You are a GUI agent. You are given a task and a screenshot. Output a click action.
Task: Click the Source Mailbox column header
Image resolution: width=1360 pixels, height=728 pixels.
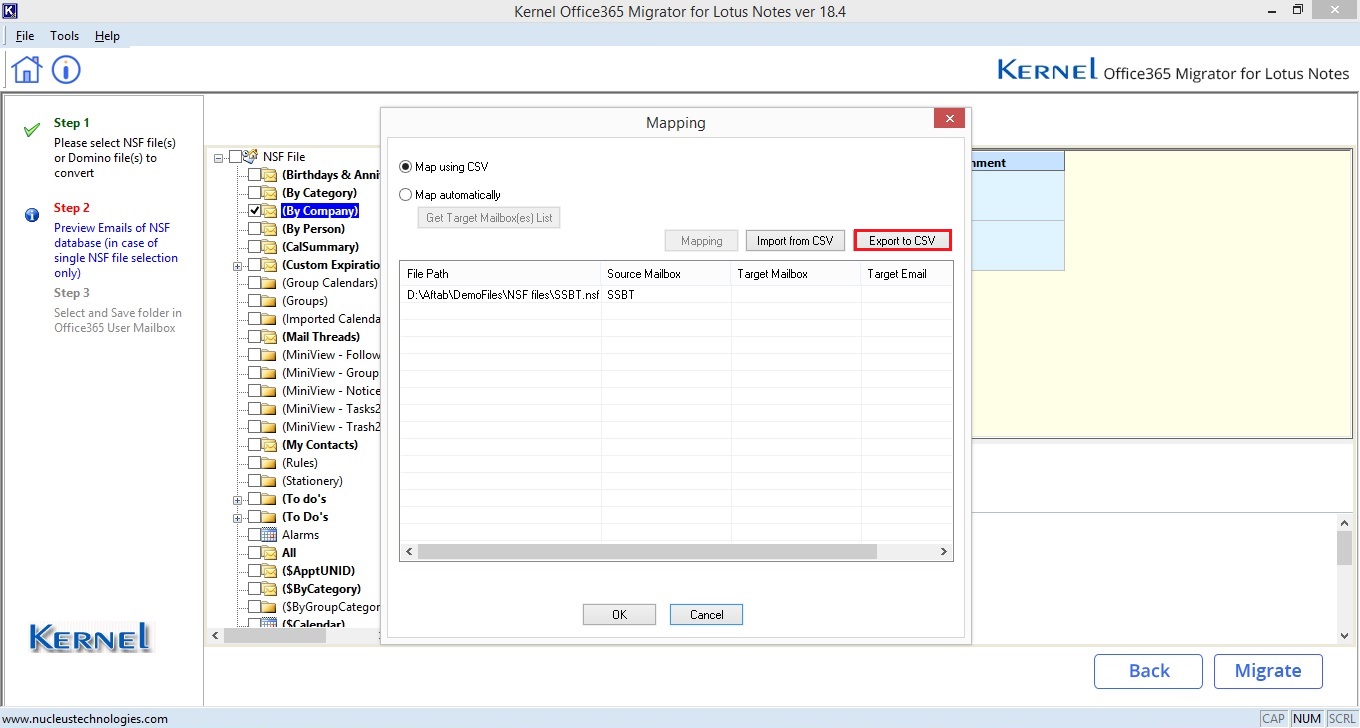click(x=666, y=274)
